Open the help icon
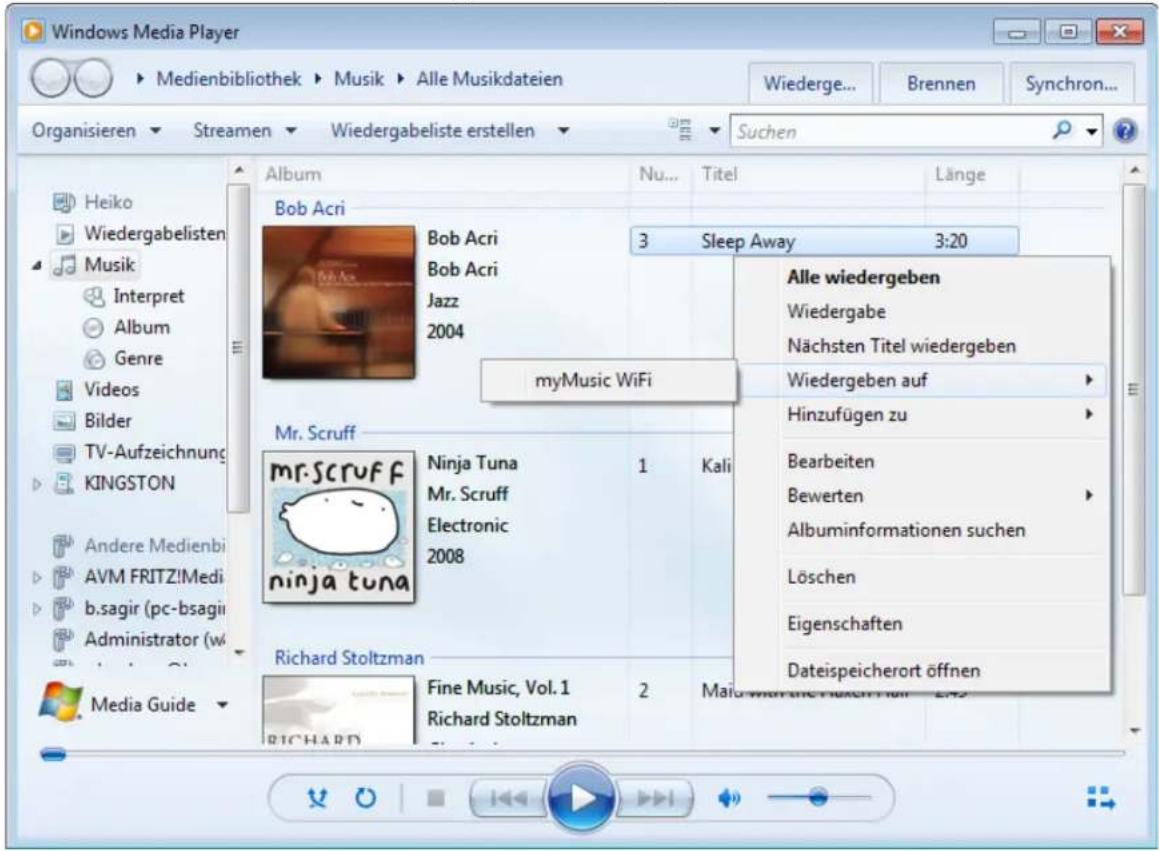Image resolution: width=1159 pixels, height=851 pixels. (1125, 132)
